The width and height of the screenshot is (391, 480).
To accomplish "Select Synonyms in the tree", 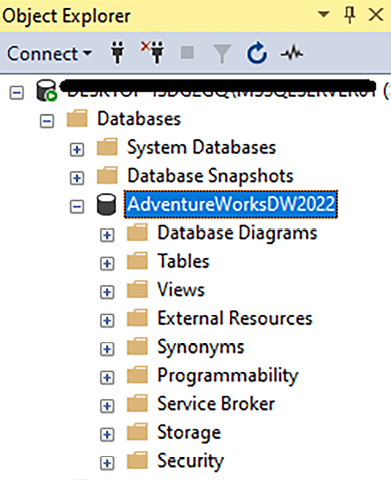I will point(201,348).
